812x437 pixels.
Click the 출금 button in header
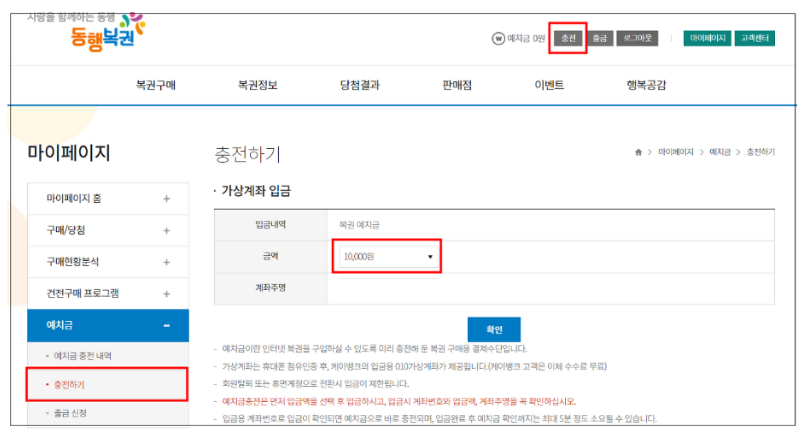(x=600, y=38)
